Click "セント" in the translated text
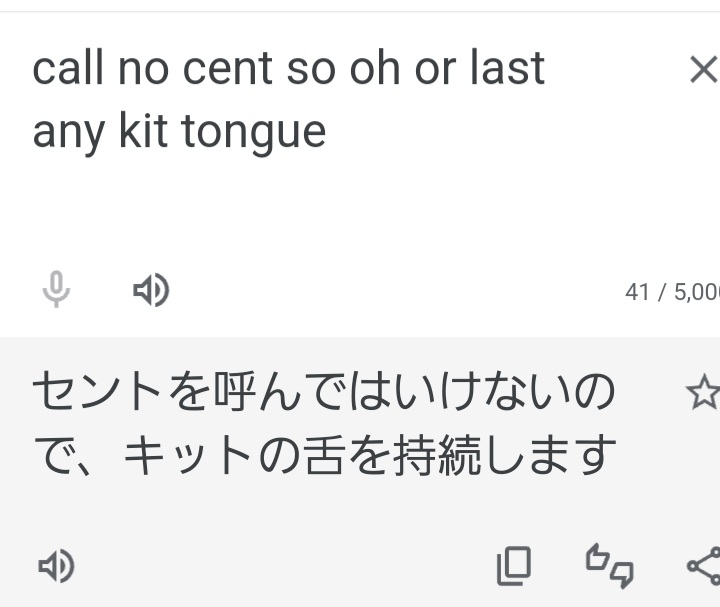This screenshot has width=720, height=607. pos(96,393)
